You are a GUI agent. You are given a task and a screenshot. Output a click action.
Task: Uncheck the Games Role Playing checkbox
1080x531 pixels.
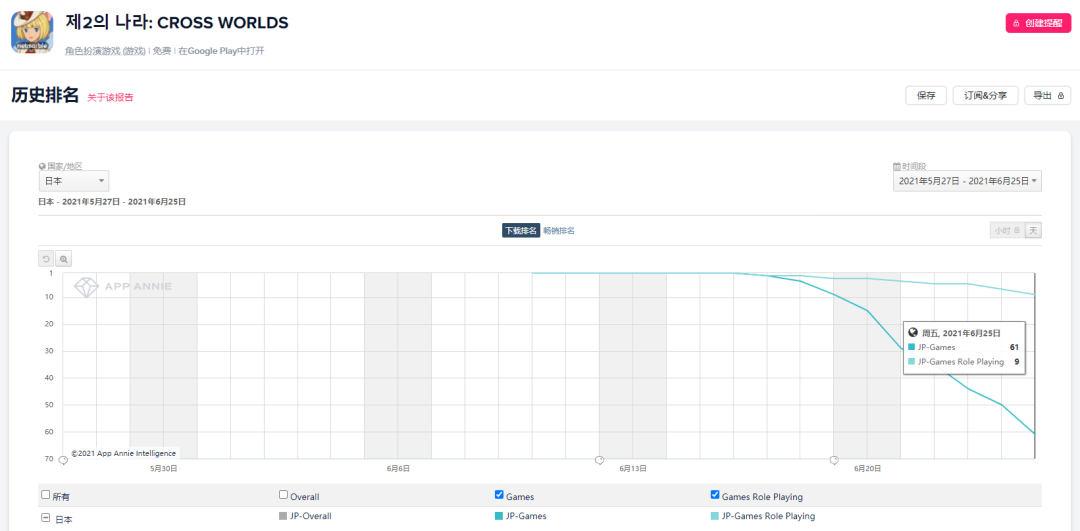[x=715, y=494]
